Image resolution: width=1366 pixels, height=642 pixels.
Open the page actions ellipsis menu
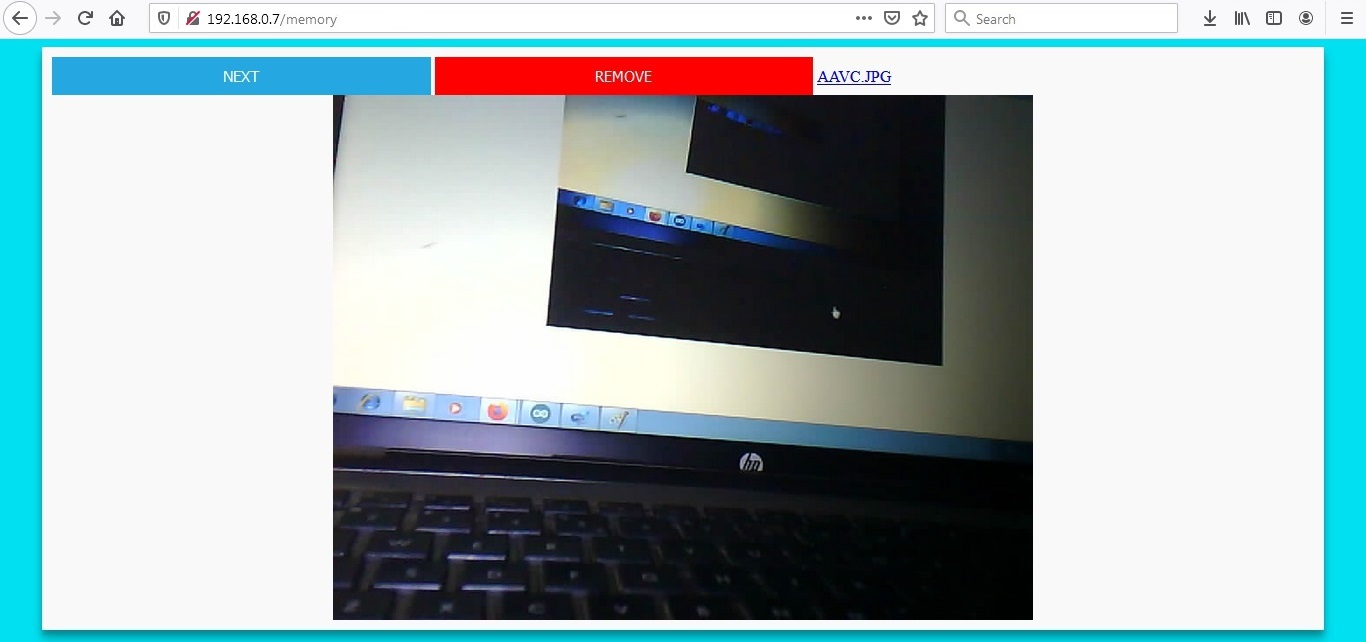[x=863, y=17]
